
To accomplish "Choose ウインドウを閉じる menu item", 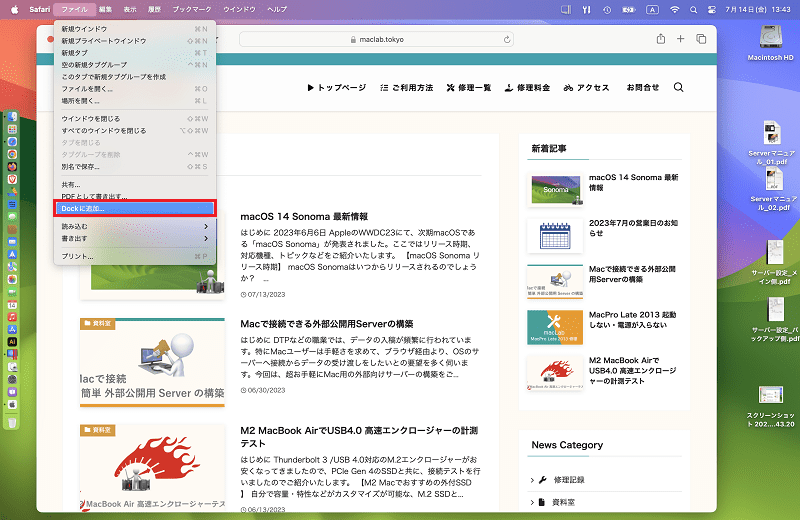I will [x=135, y=118].
